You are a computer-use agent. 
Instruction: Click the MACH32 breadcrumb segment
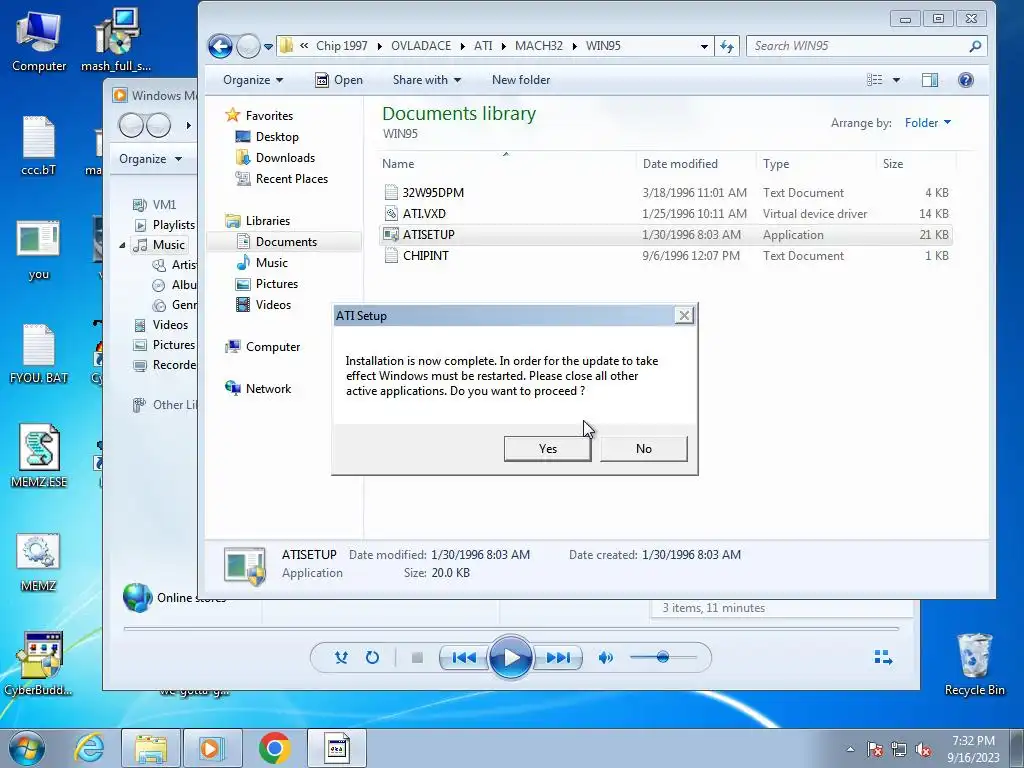(x=538, y=46)
